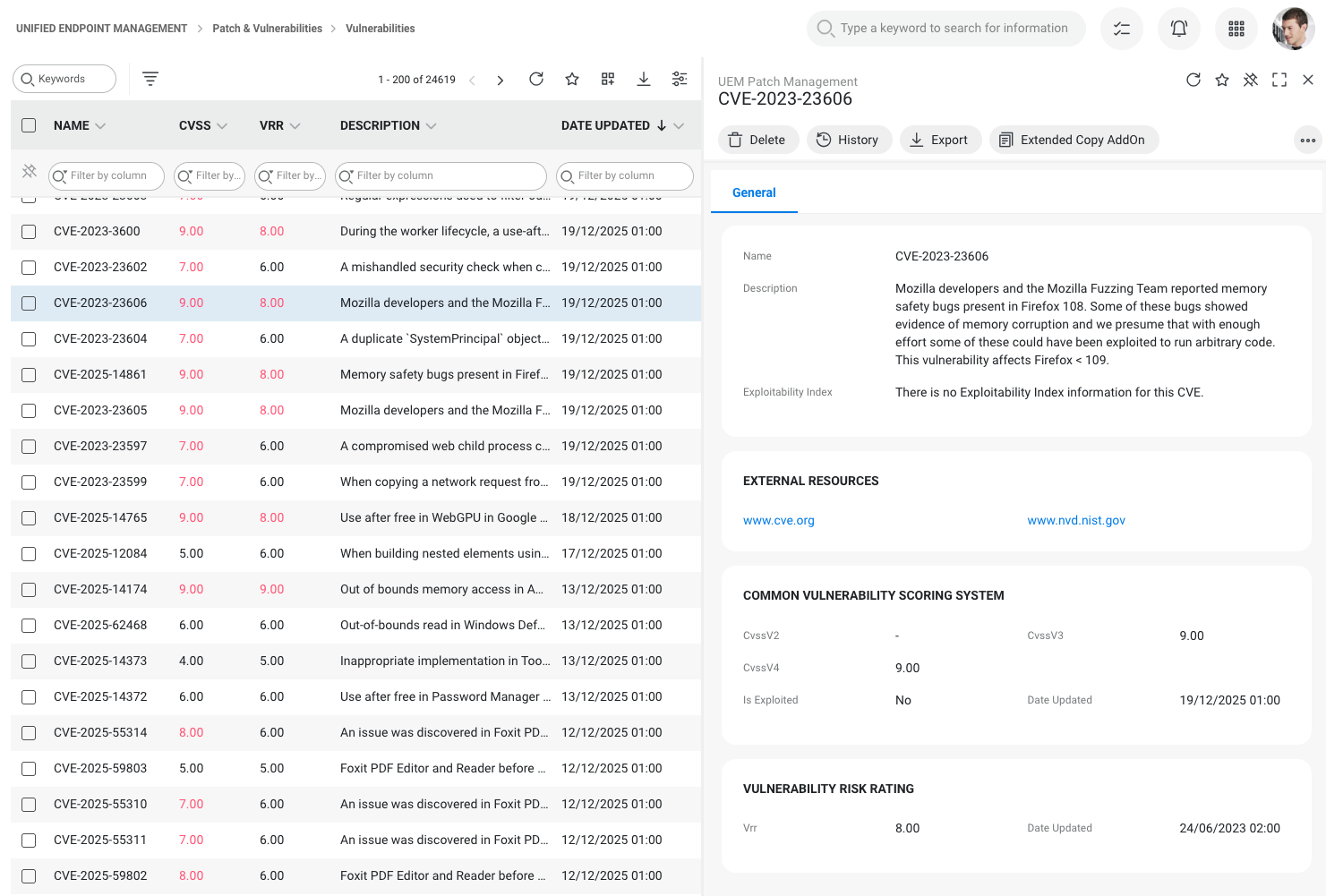
Task: Open the DESCRIPTION column dropdown chevron
Action: click(x=432, y=126)
